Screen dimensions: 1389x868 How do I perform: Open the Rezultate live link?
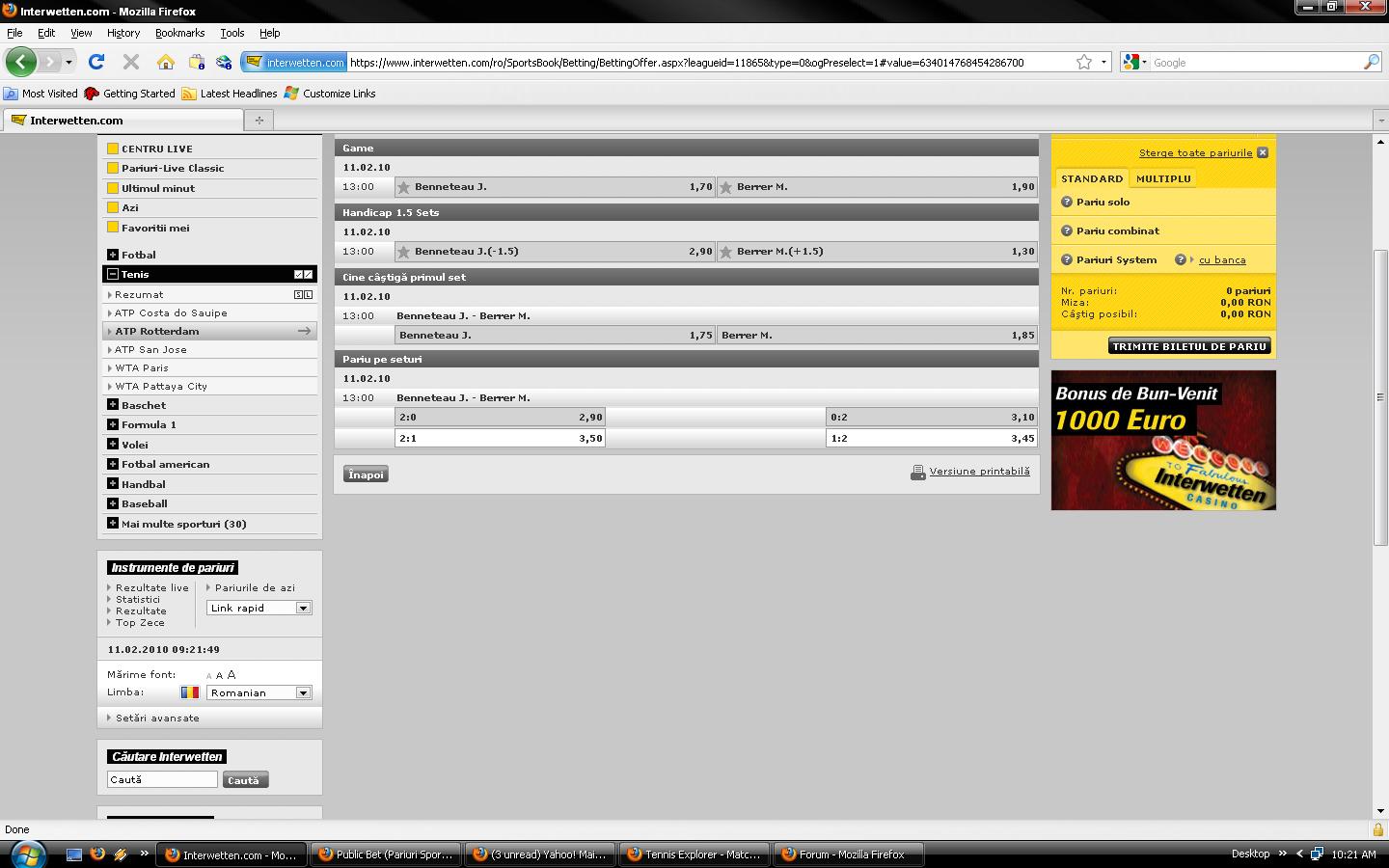(x=152, y=587)
